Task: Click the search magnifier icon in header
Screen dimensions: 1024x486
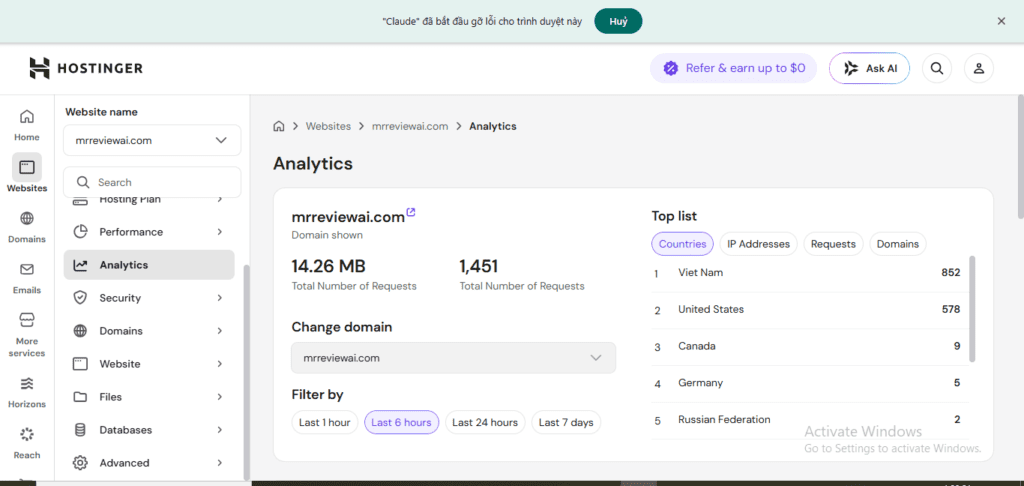Action: (x=936, y=69)
